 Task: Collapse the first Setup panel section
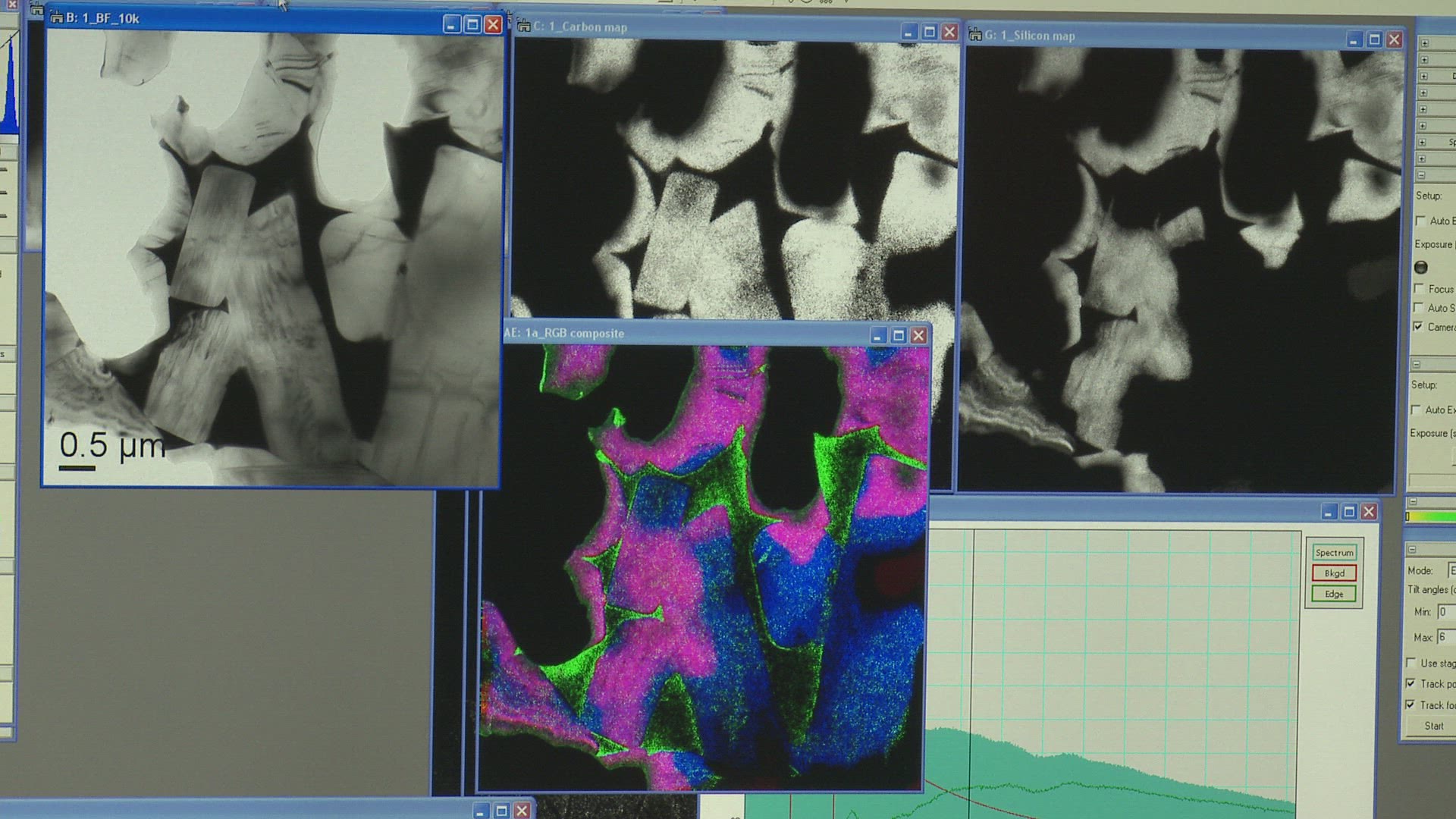tap(1421, 175)
